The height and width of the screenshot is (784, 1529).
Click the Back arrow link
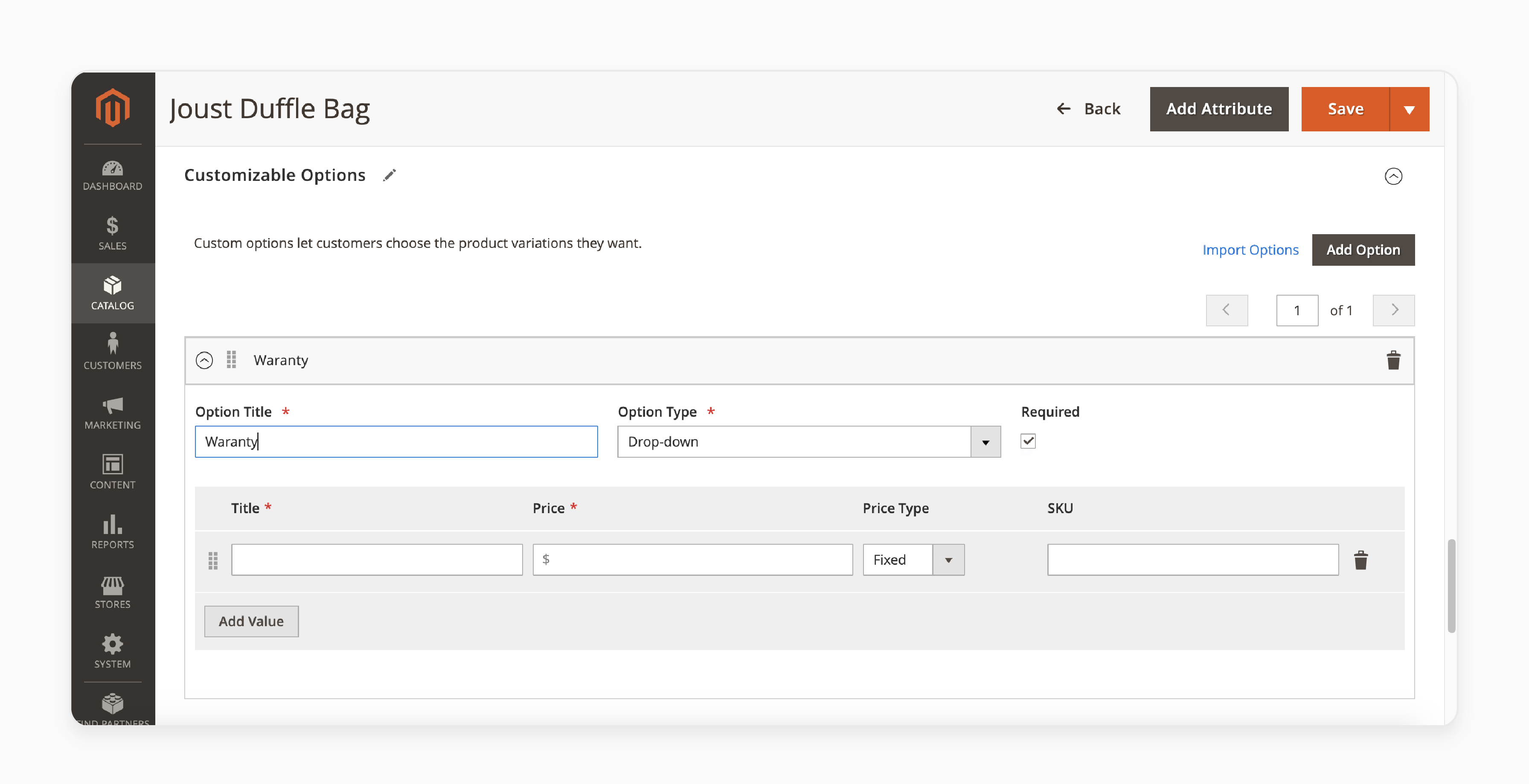click(1089, 109)
